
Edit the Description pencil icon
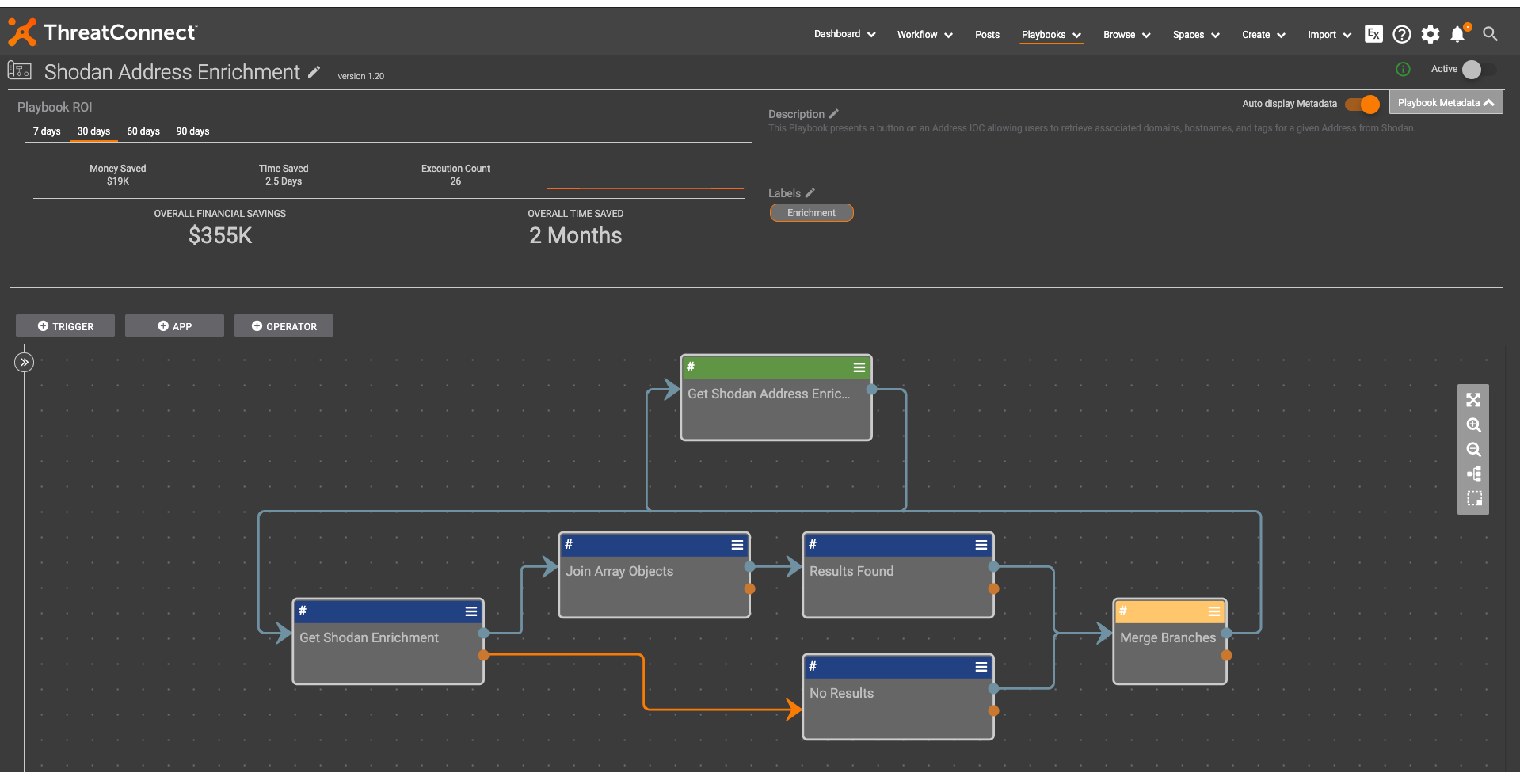pos(834,114)
